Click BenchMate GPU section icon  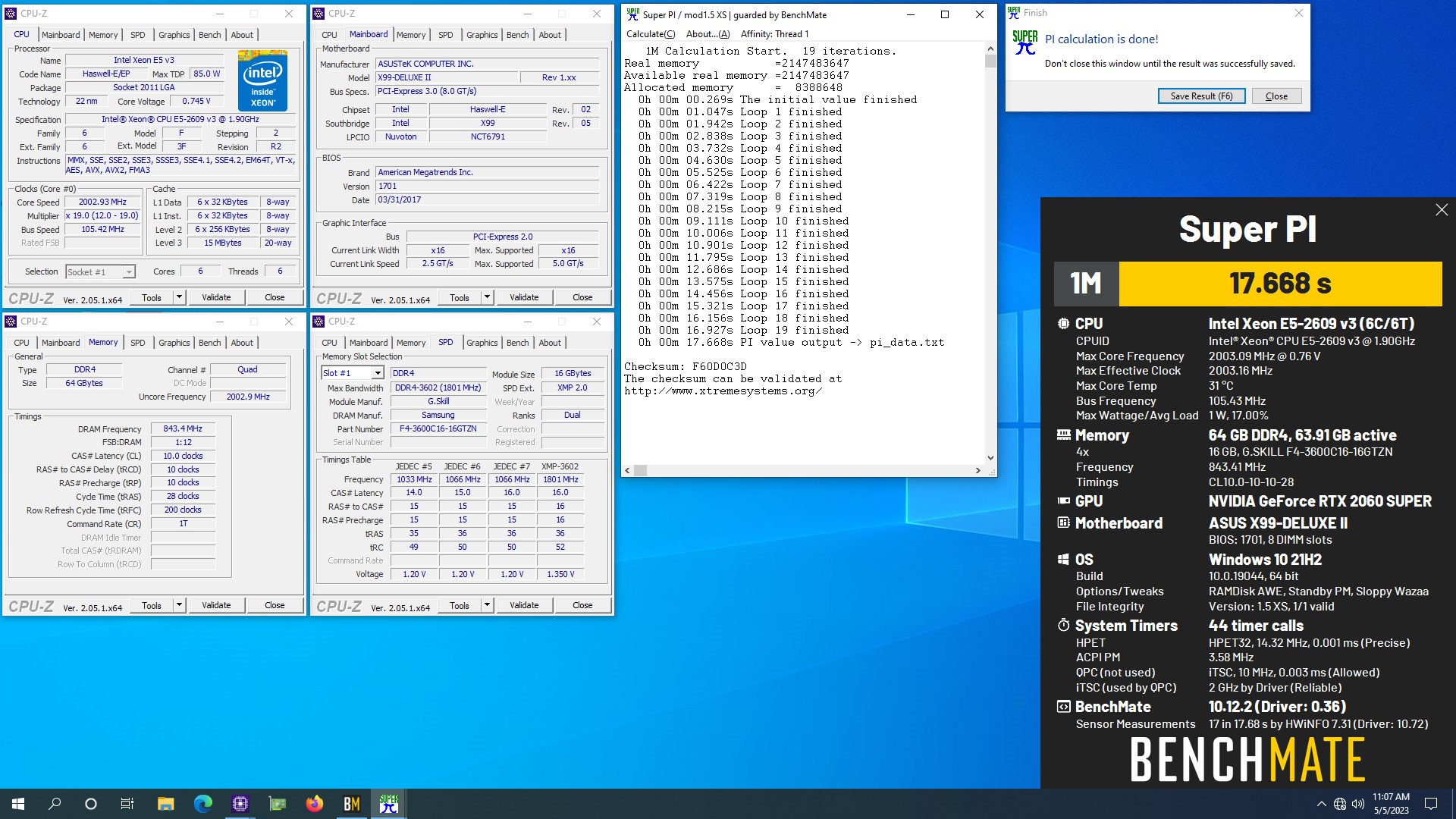[1063, 501]
